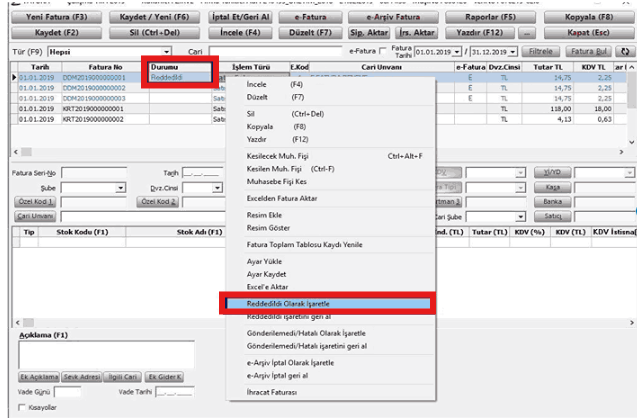Expand the Şube combo box
This screenshot has width=637, height=418.
point(120,188)
